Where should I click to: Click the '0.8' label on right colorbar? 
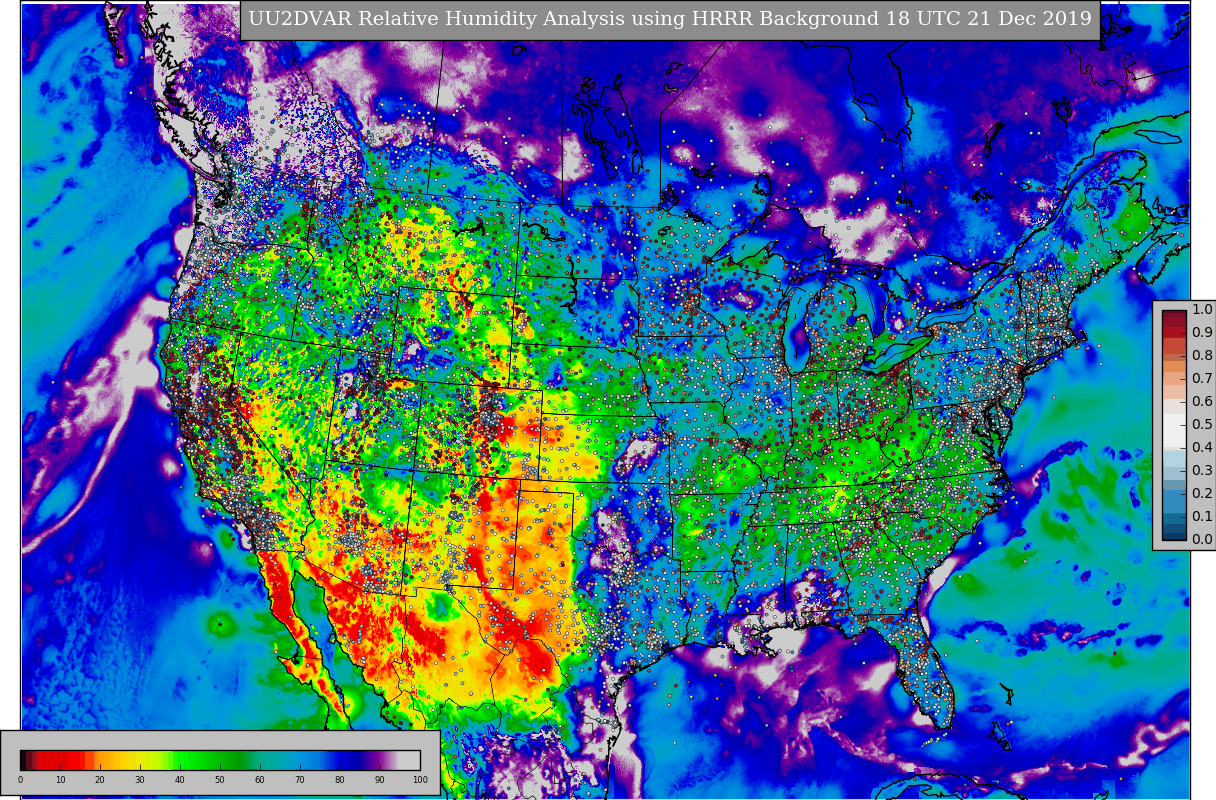click(x=1202, y=355)
